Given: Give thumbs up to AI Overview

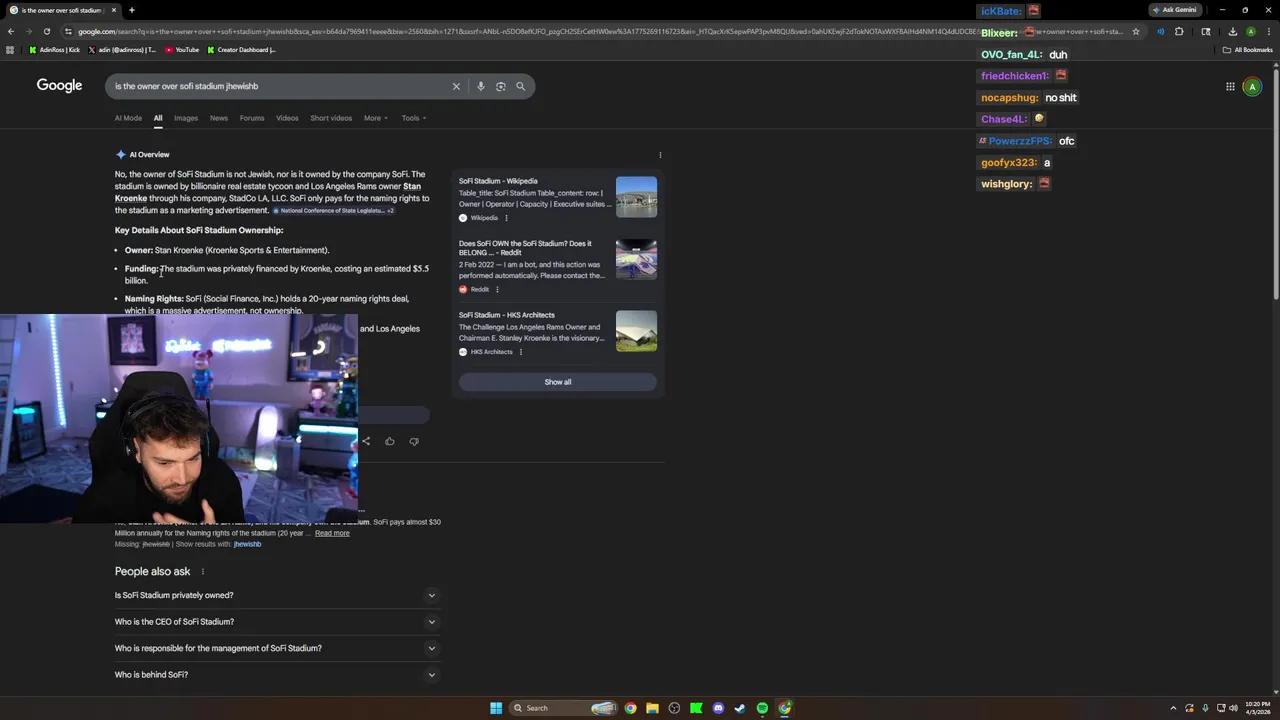Looking at the screenshot, I should (390, 441).
